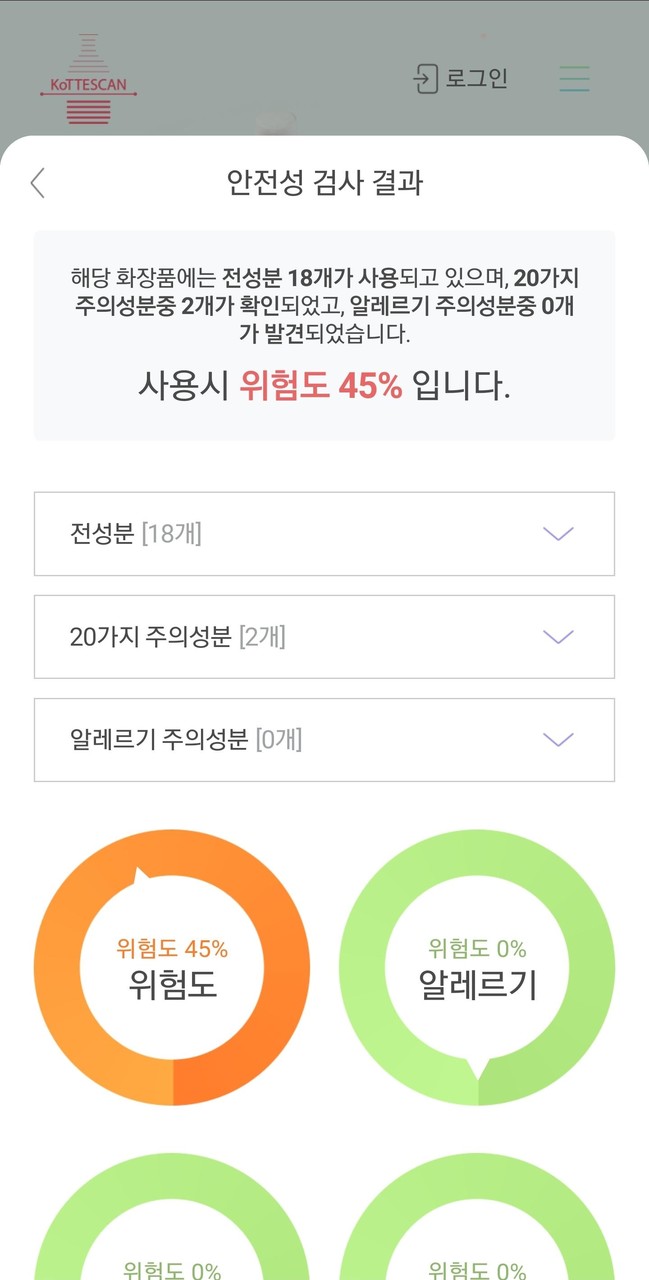Click the chevron on the 20가지 주의성분 row
This screenshot has width=649, height=1280.
tap(557, 637)
